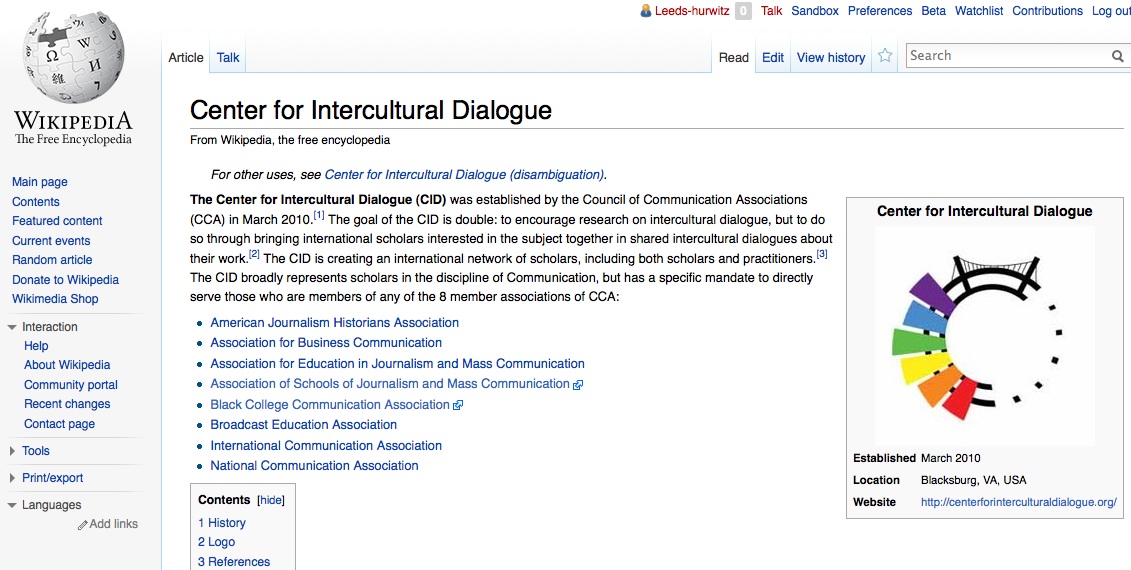The height and width of the screenshot is (570, 1131).
Task: Open the View history tab
Action: pyautogui.click(x=830, y=57)
